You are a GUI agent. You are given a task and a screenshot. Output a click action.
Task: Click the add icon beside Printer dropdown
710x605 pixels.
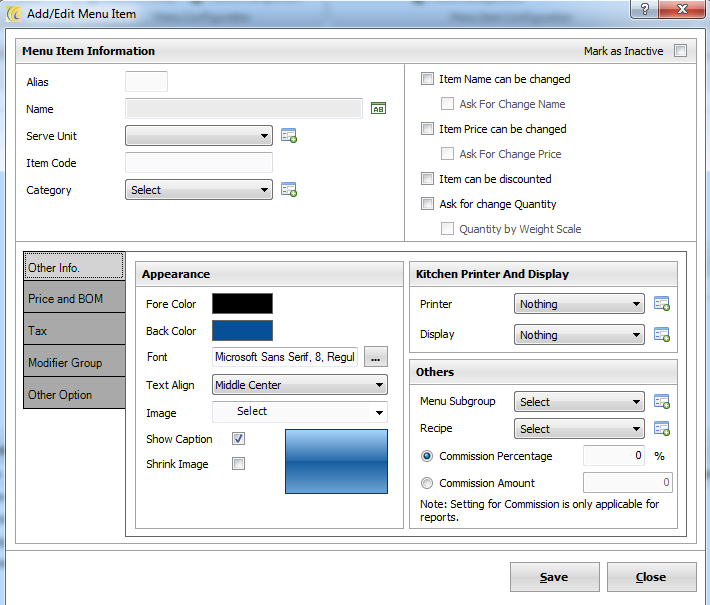point(661,304)
